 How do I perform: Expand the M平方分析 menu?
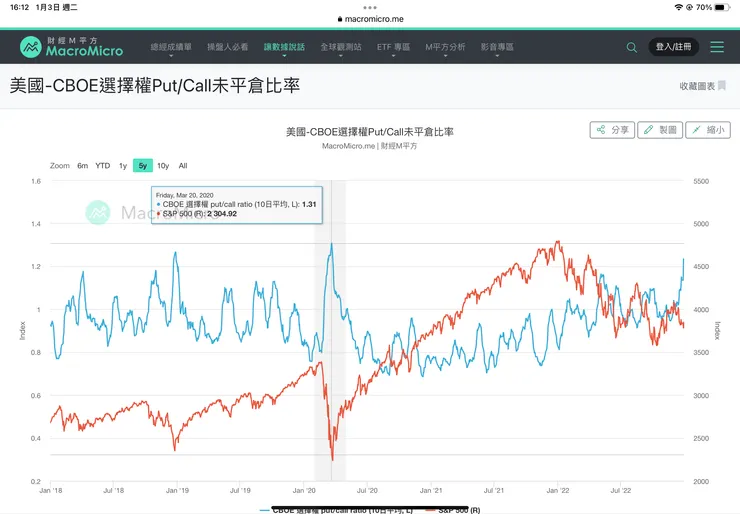click(445, 47)
